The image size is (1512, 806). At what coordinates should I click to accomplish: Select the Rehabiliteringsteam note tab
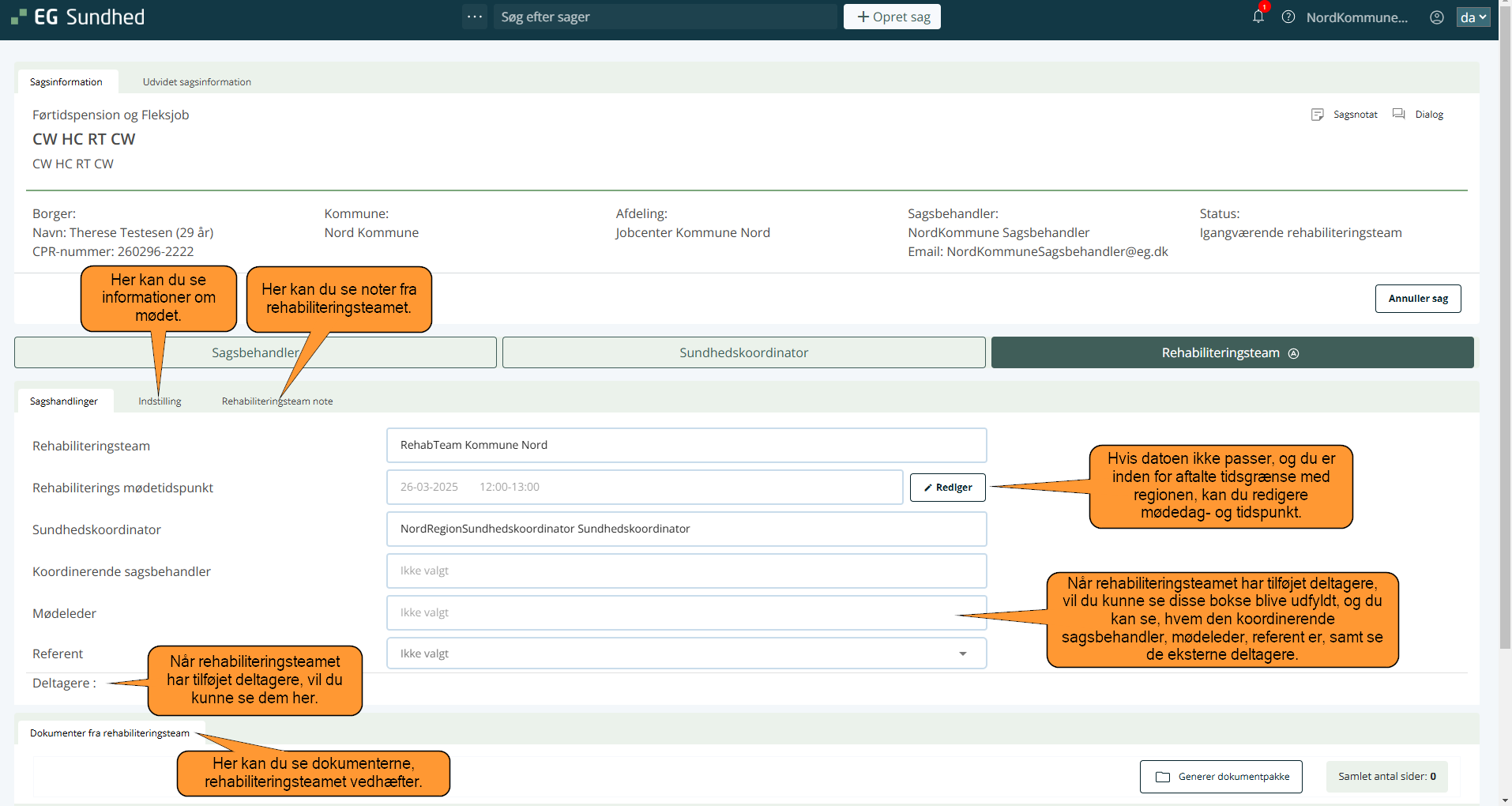pos(277,401)
